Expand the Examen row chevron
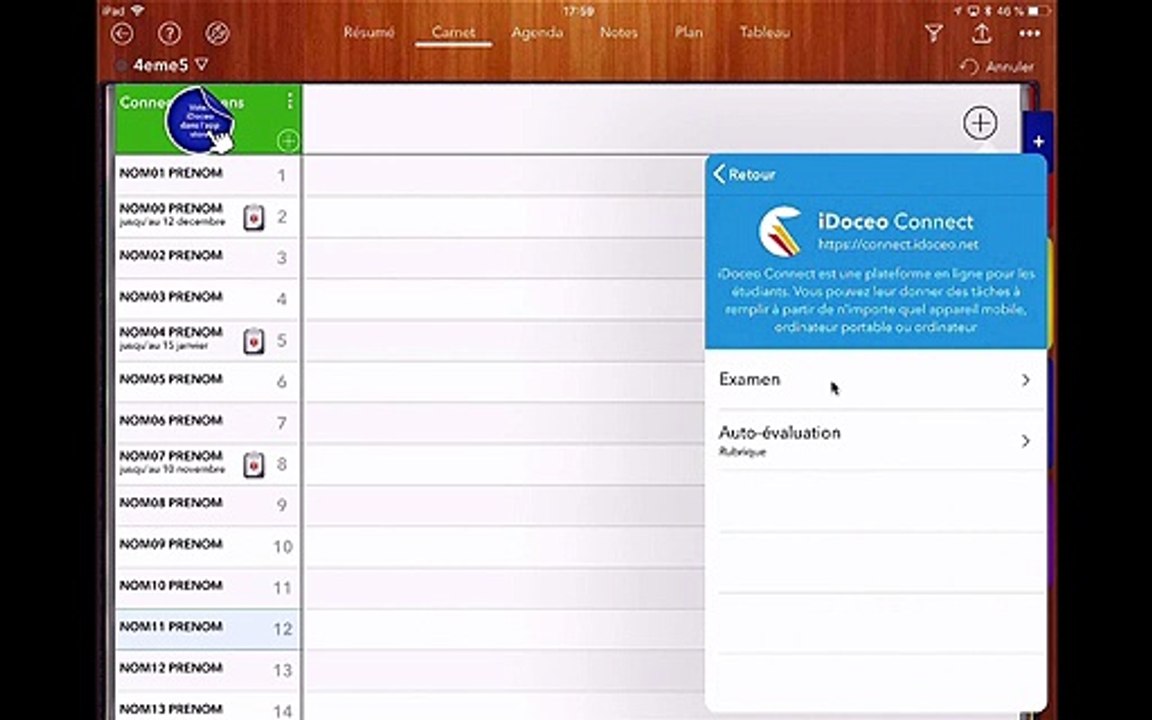The height and width of the screenshot is (720, 1152). 1026,381
